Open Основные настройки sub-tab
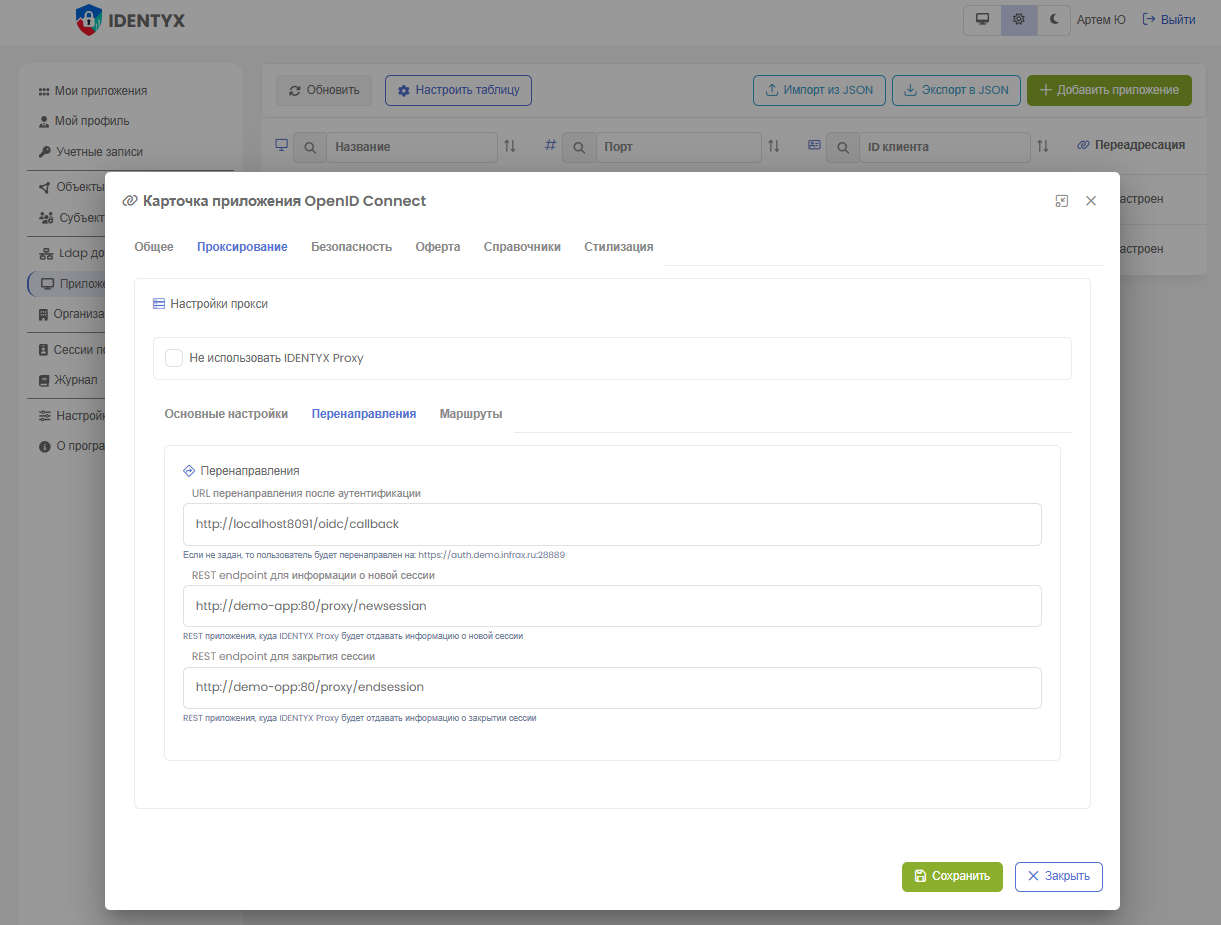This screenshot has height=925, width=1221. coord(226,414)
